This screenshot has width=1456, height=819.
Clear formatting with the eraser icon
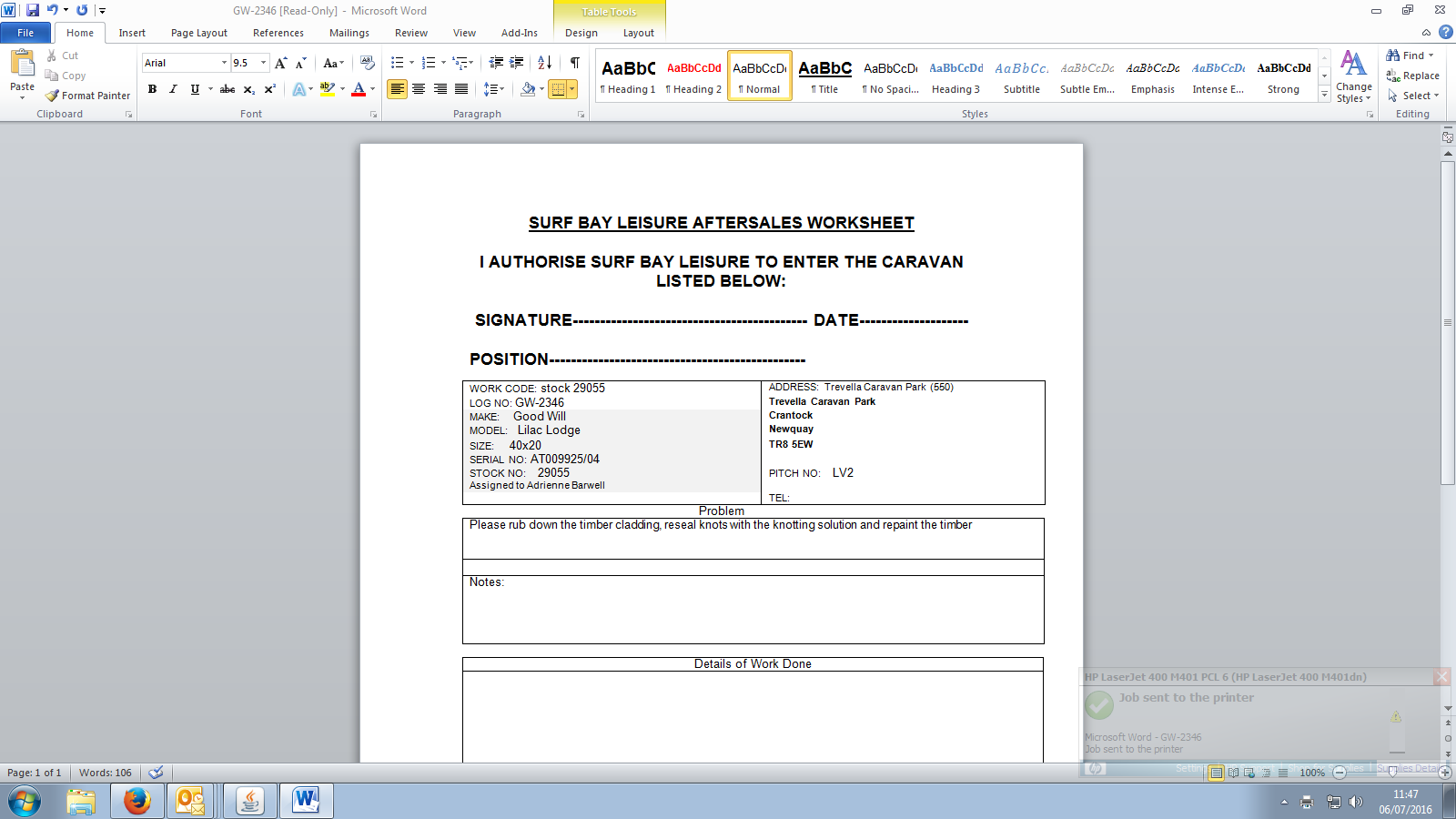pyautogui.click(x=368, y=63)
